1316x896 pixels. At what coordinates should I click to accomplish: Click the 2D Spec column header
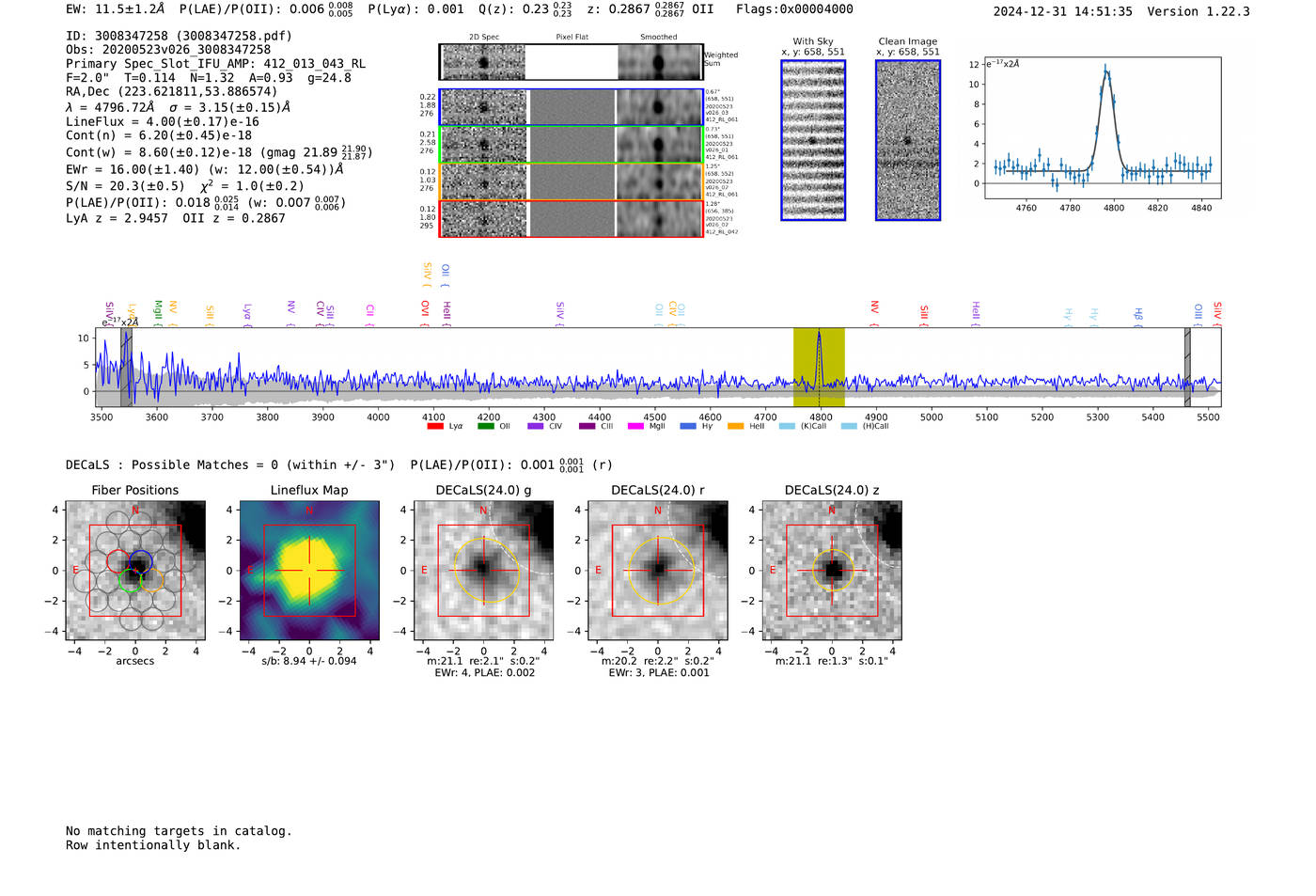pyautogui.click(x=484, y=38)
